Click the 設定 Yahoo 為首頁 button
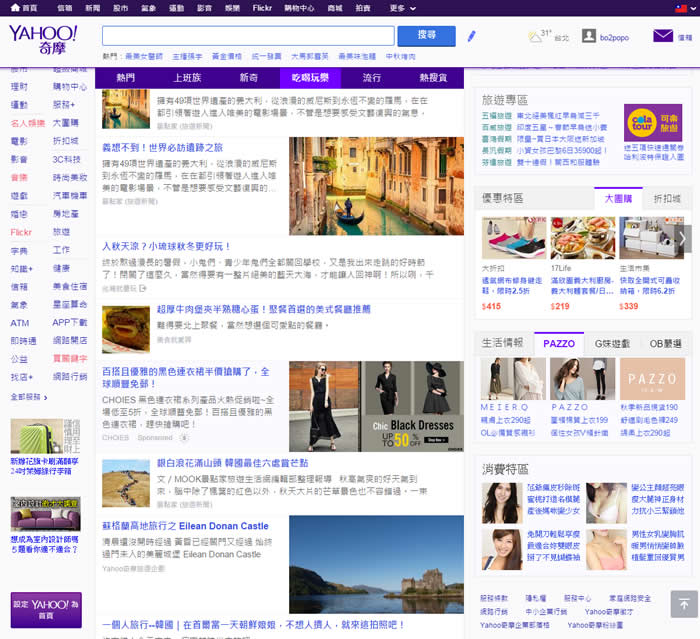The height and width of the screenshot is (639, 700). point(46,609)
